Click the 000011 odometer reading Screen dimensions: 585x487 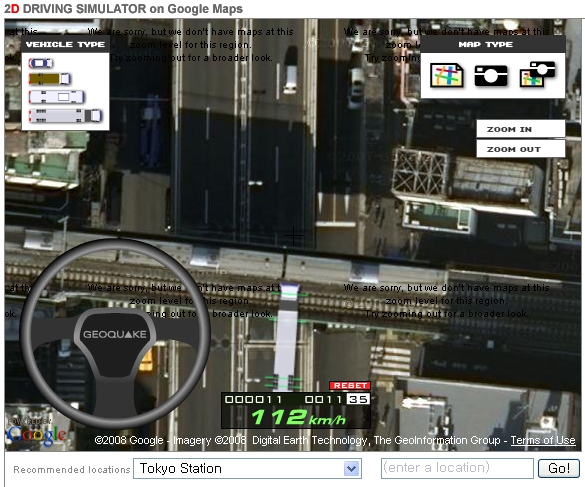point(253,400)
